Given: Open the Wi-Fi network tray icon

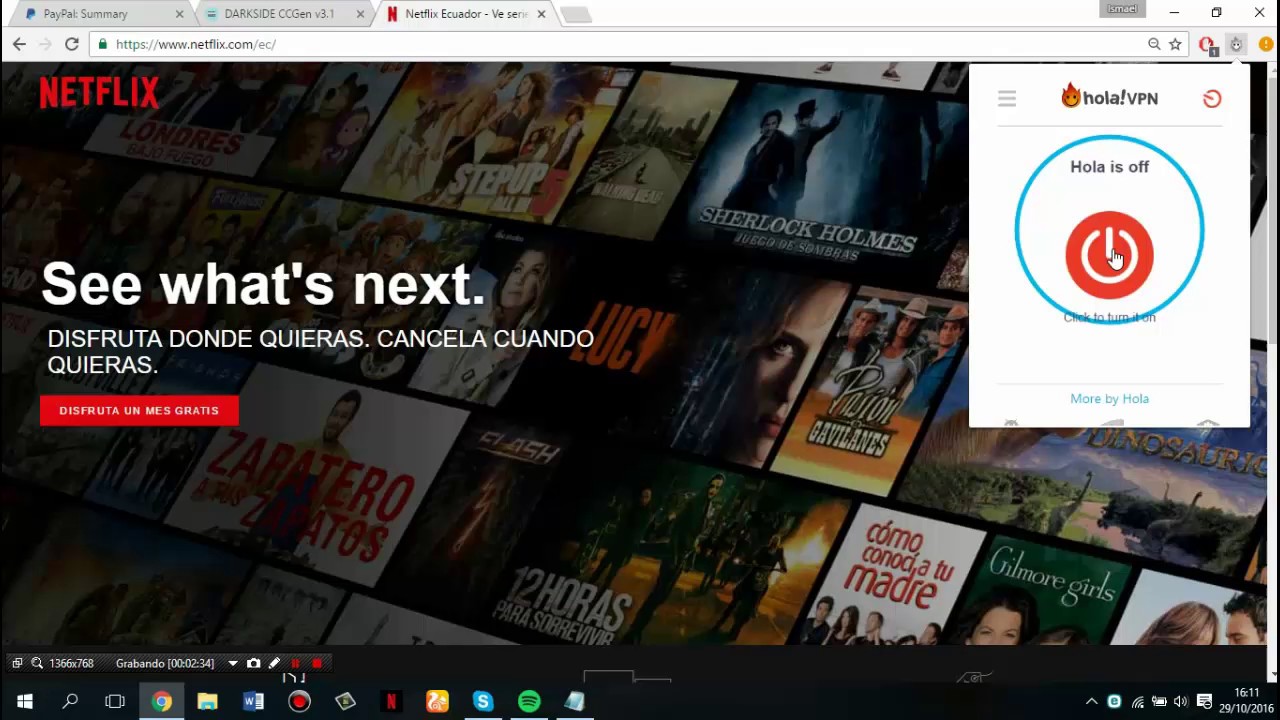Looking at the screenshot, I should click(x=1137, y=702).
